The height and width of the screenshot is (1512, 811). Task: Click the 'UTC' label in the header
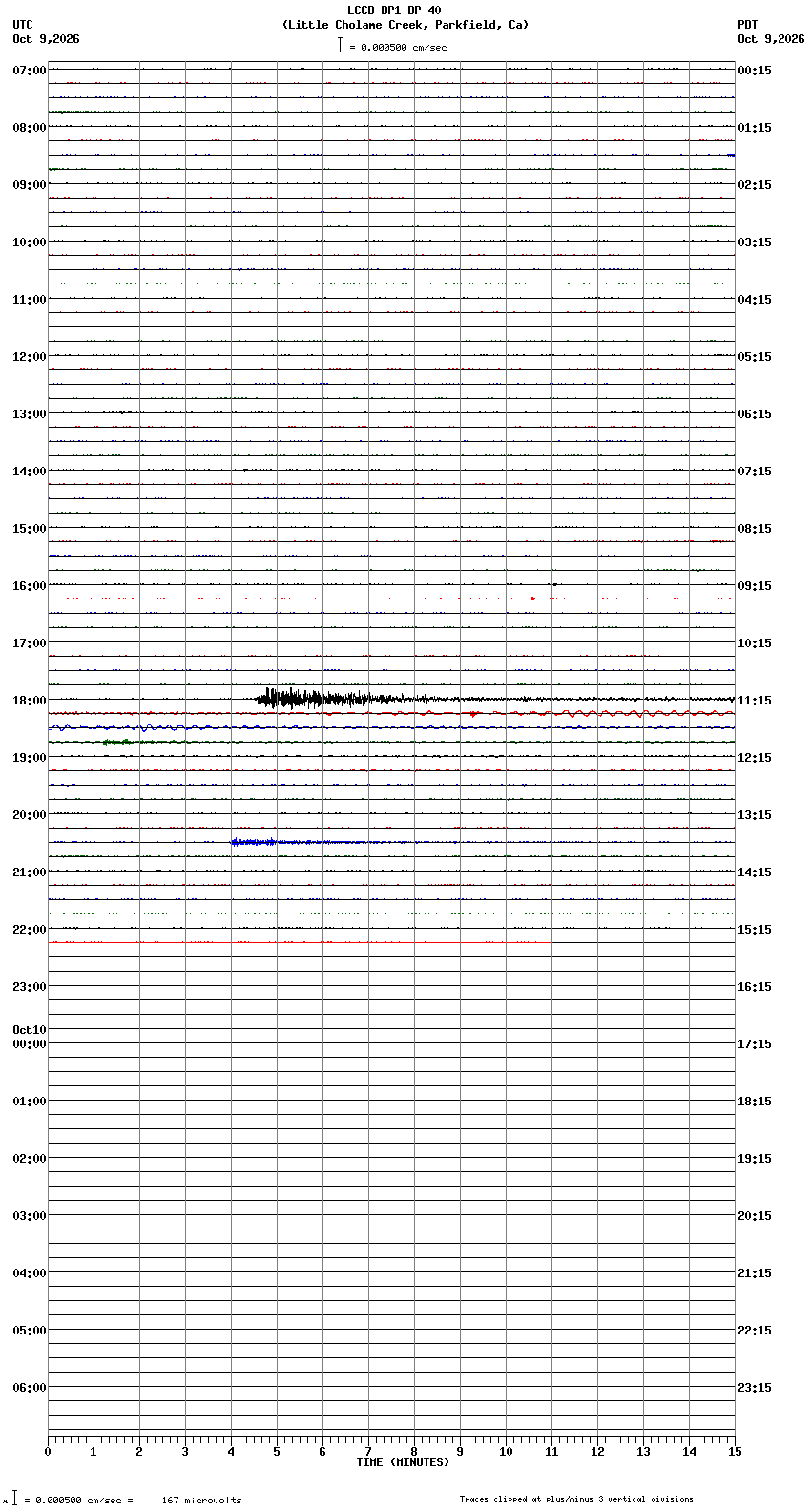pyautogui.click(x=23, y=25)
